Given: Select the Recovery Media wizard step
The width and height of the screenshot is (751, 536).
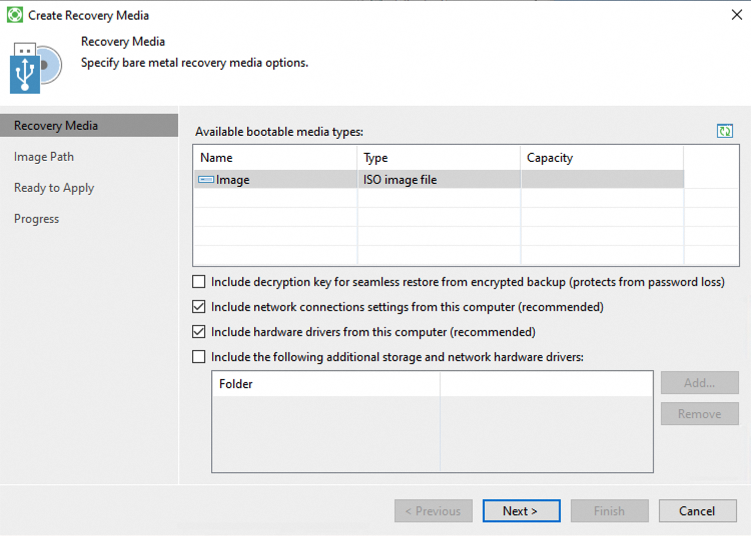Looking at the screenshot, I should tap(56, 126).
